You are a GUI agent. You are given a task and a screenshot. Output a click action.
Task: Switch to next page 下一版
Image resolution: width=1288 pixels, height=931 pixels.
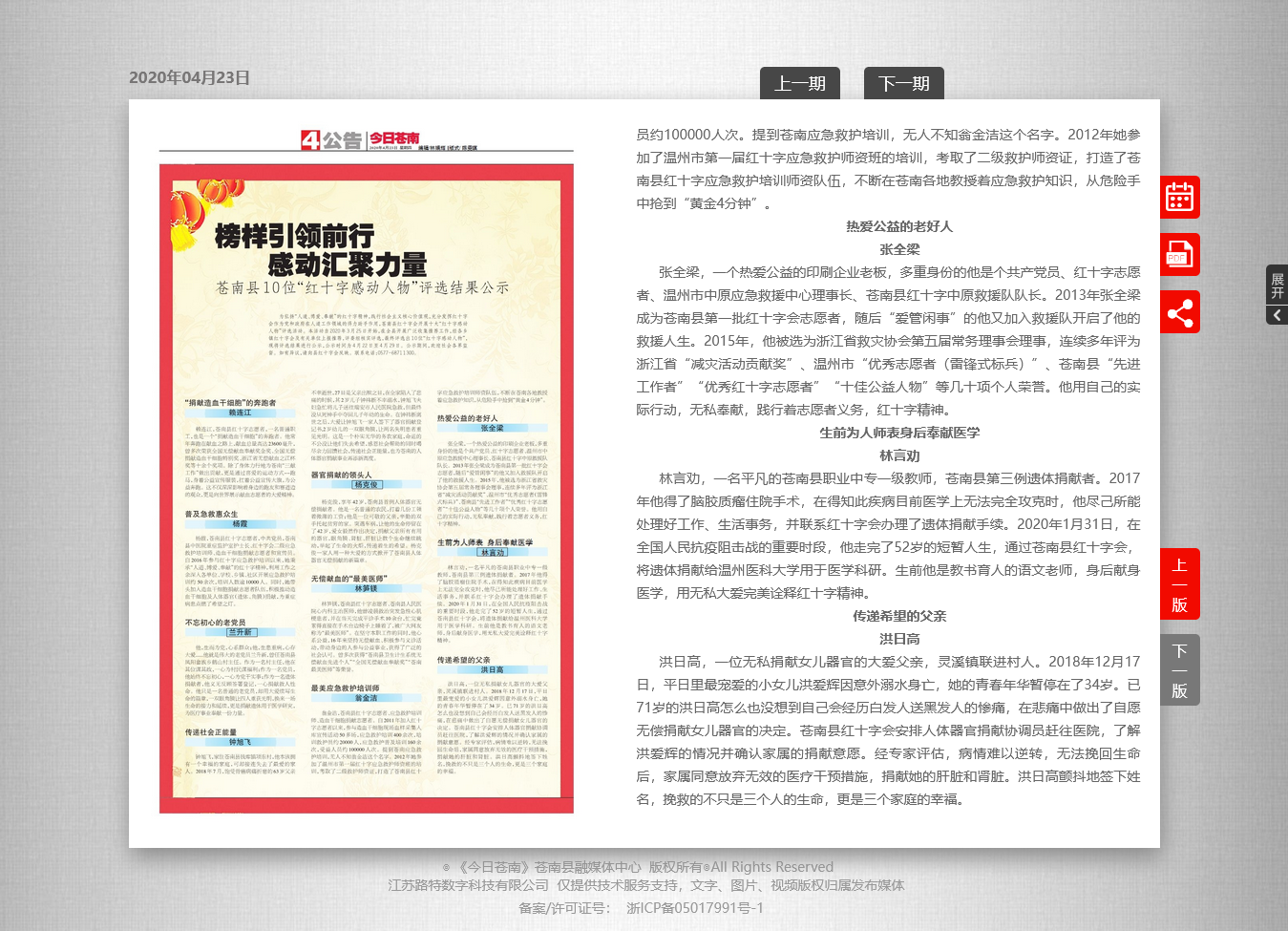pos(1179,670)
